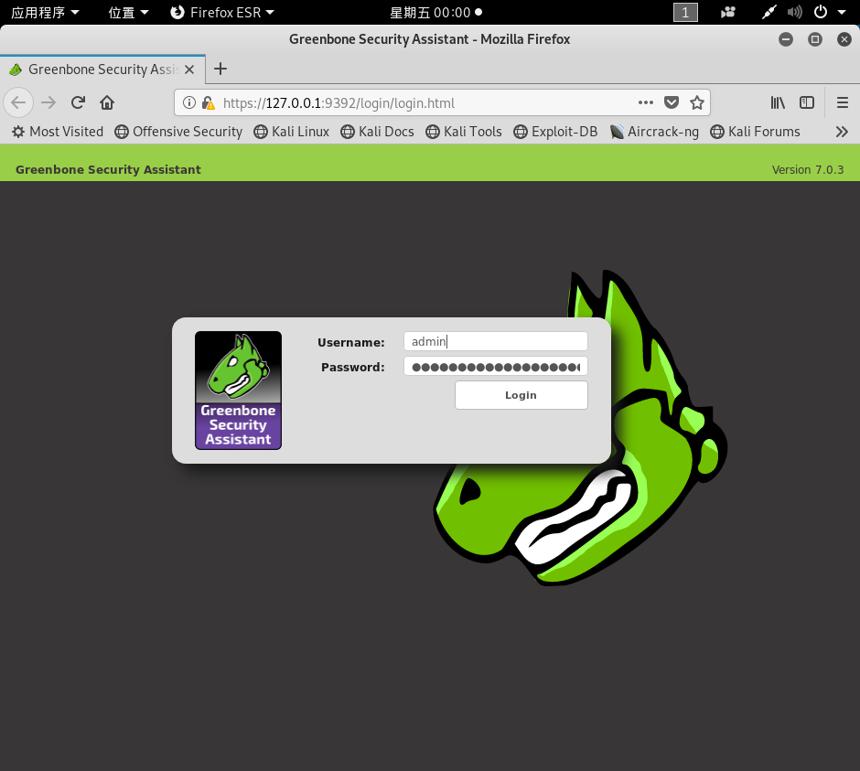Expand the Firefox ESR app menu
Image resolution: width=860 pixels, height=771 pixels.
[x=222, y=12]
